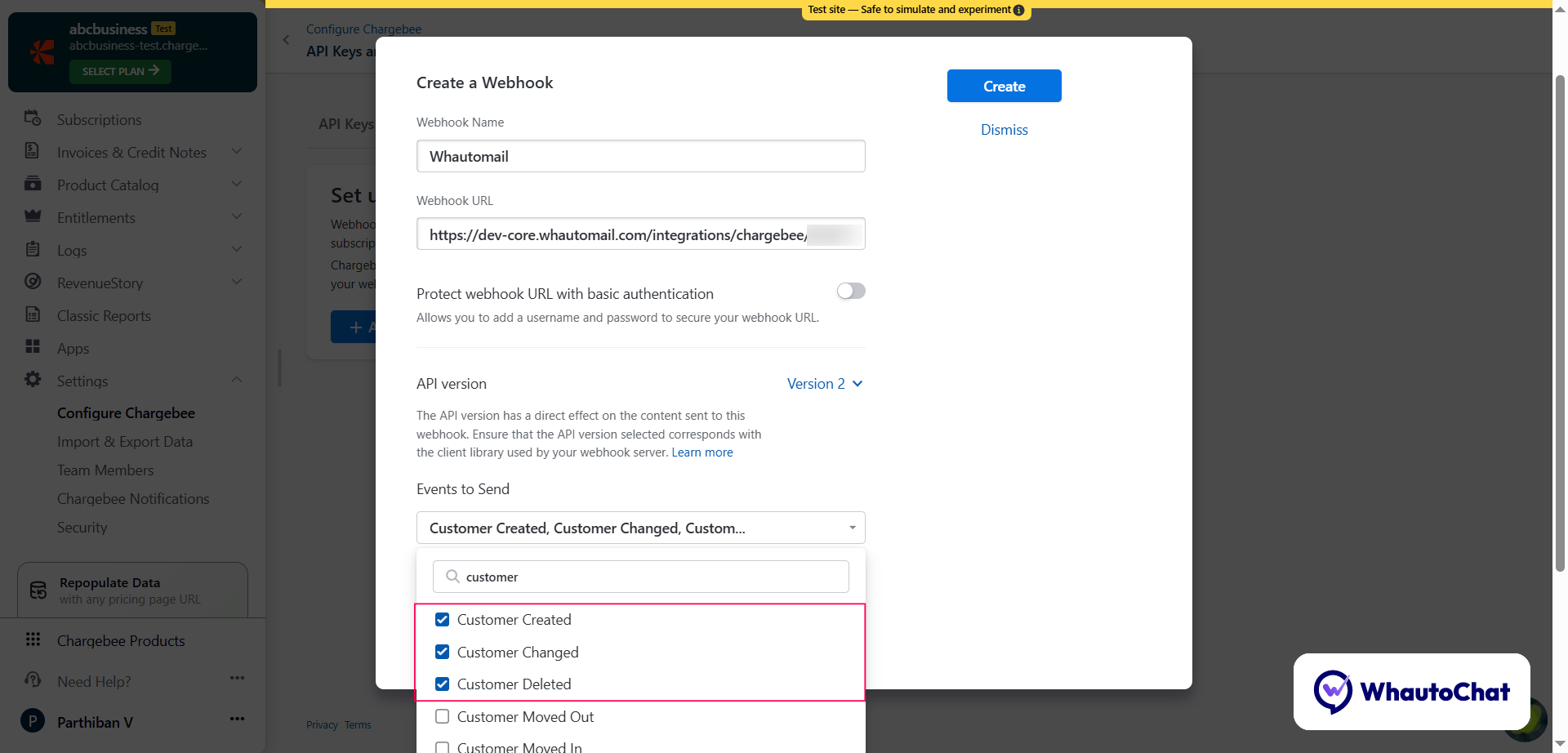This screenshot has width=1568, height=753.
Task: Click the Repopulate Data icon
Action: click(x=38, y=590)
